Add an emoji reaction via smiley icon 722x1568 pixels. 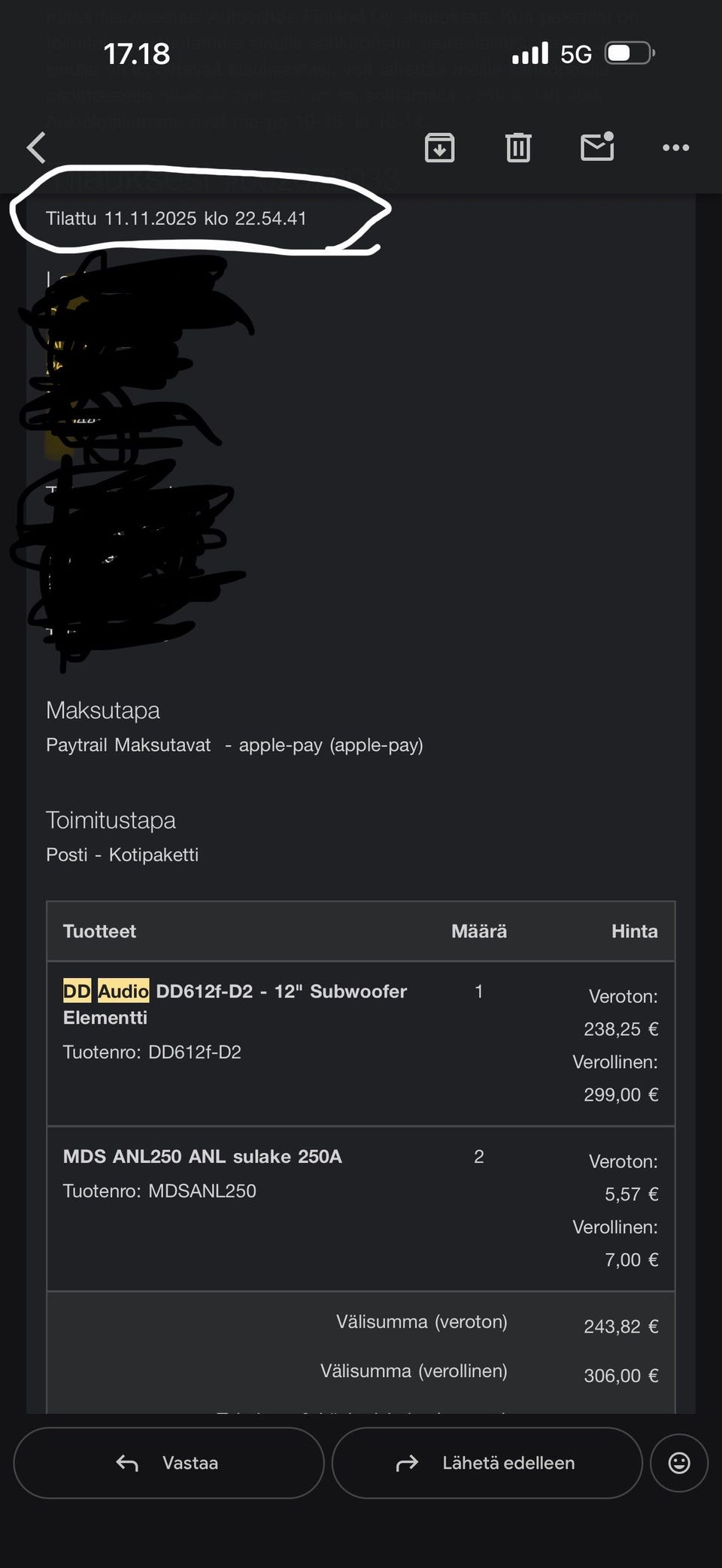tap(678, 1462)
